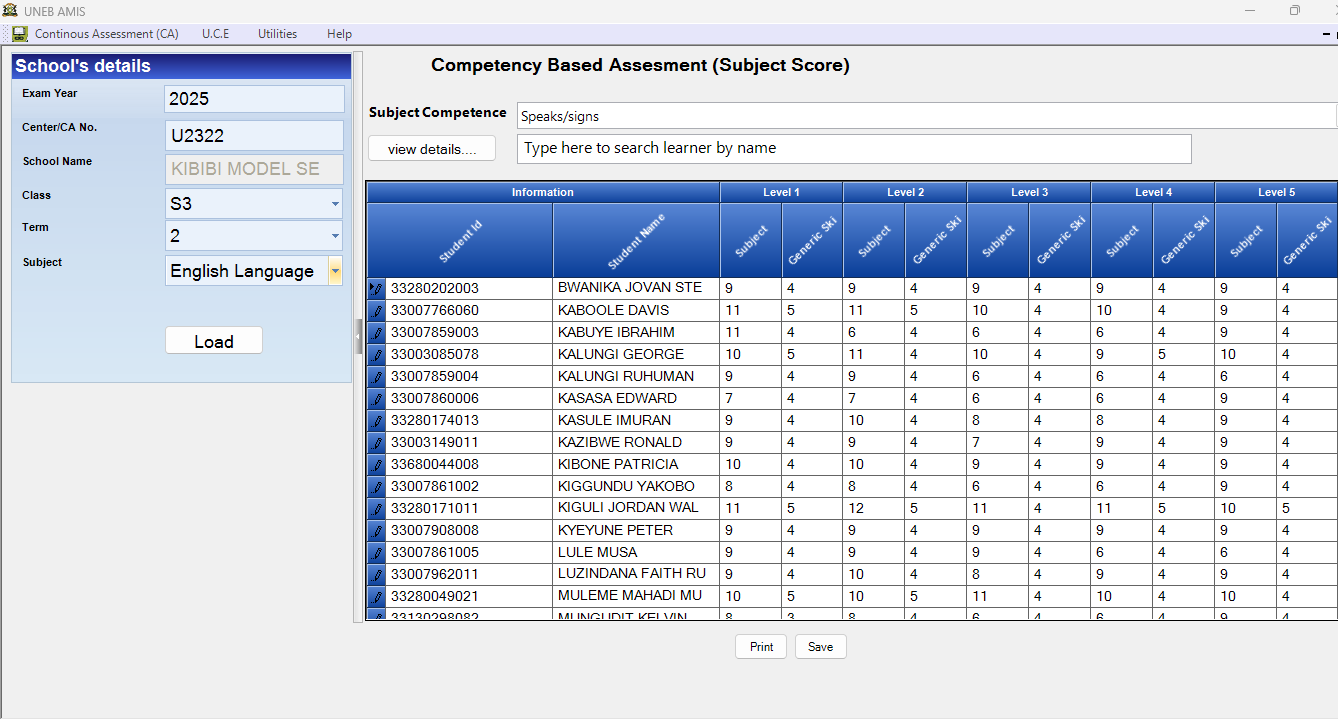
Task: Open the Subject dropdown for English Language
Action: (335, 270)
